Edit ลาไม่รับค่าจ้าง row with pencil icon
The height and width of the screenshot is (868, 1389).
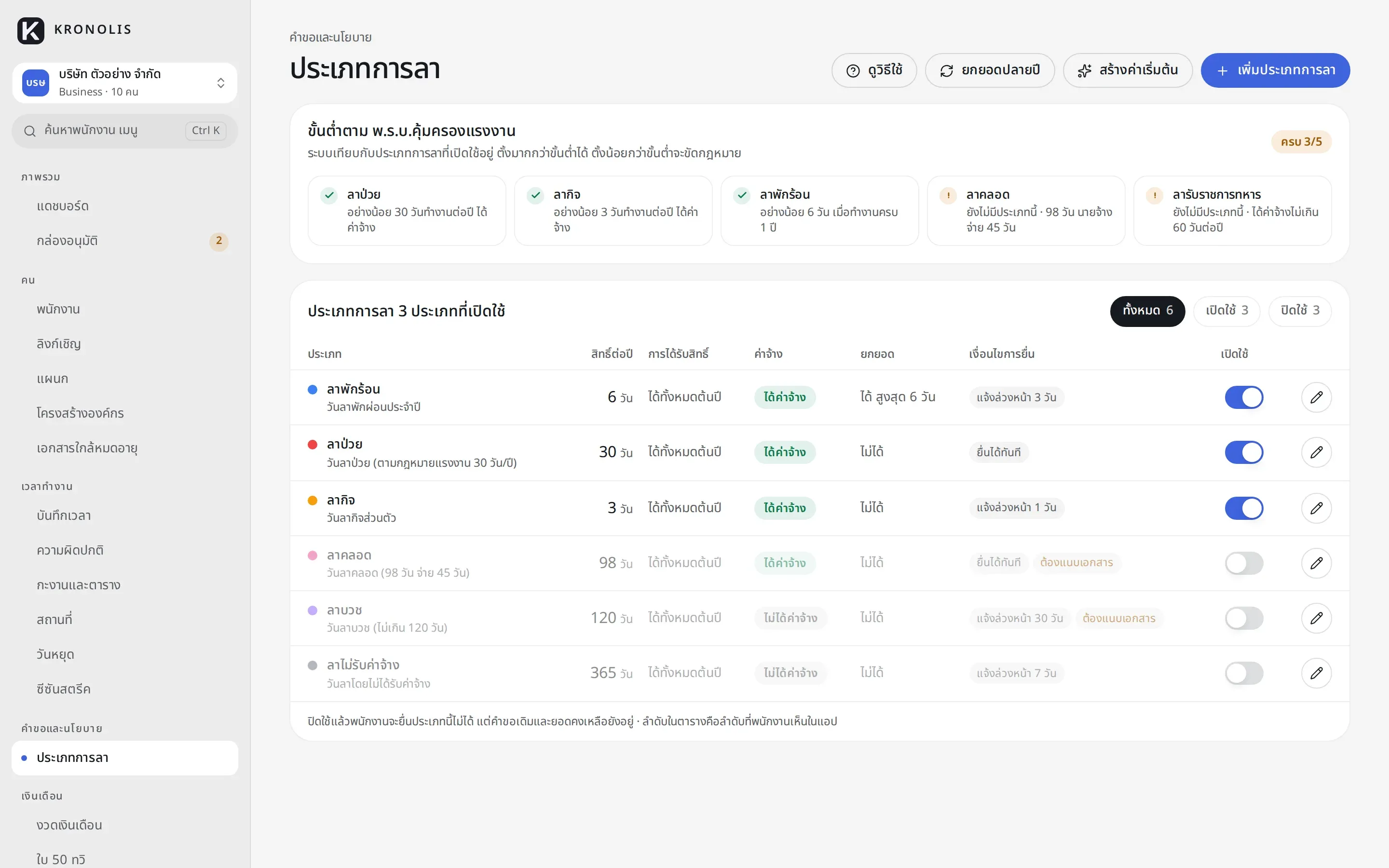[1316, 673]
